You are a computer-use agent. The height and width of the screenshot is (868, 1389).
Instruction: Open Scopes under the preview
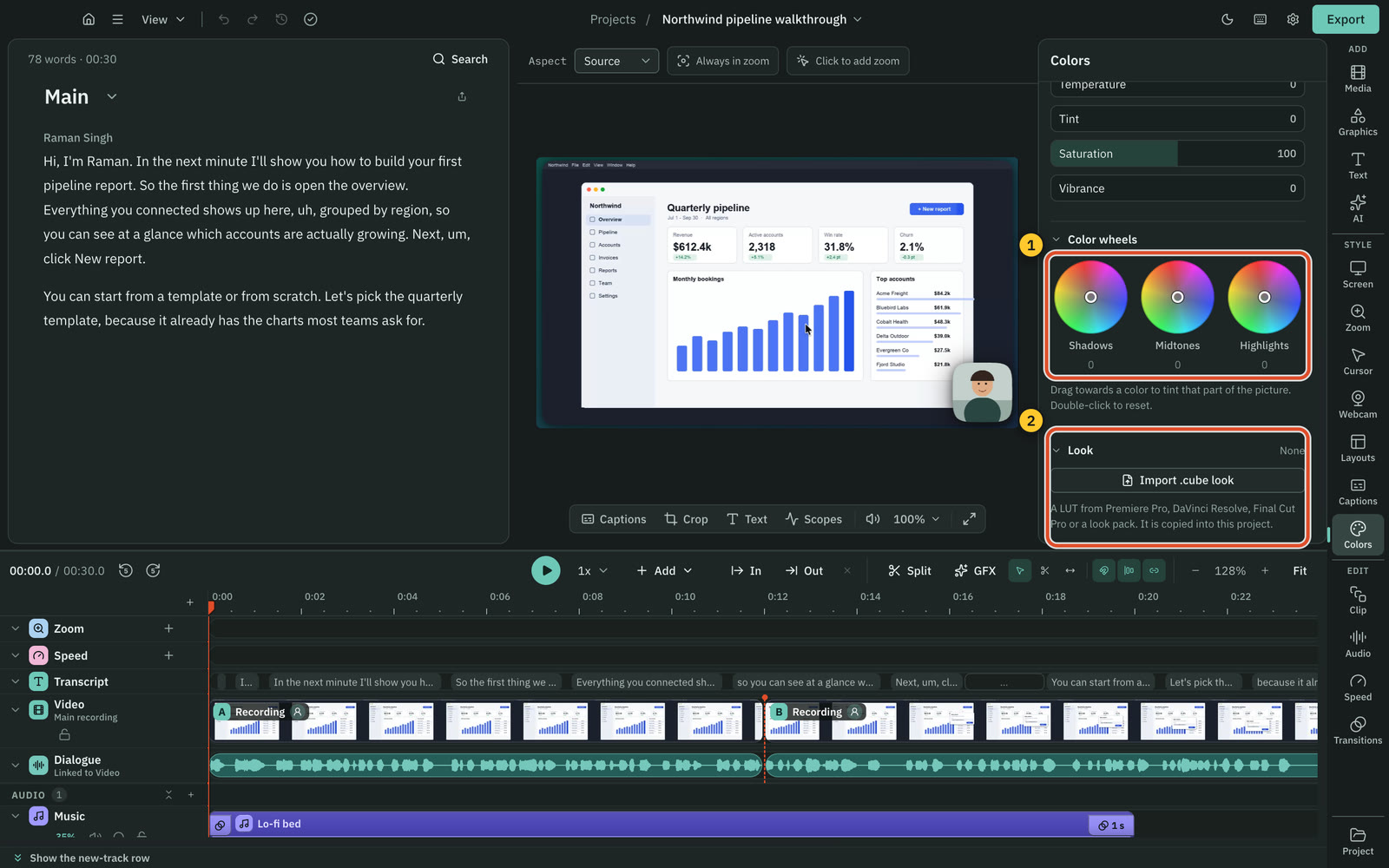[x=813, y=519]
